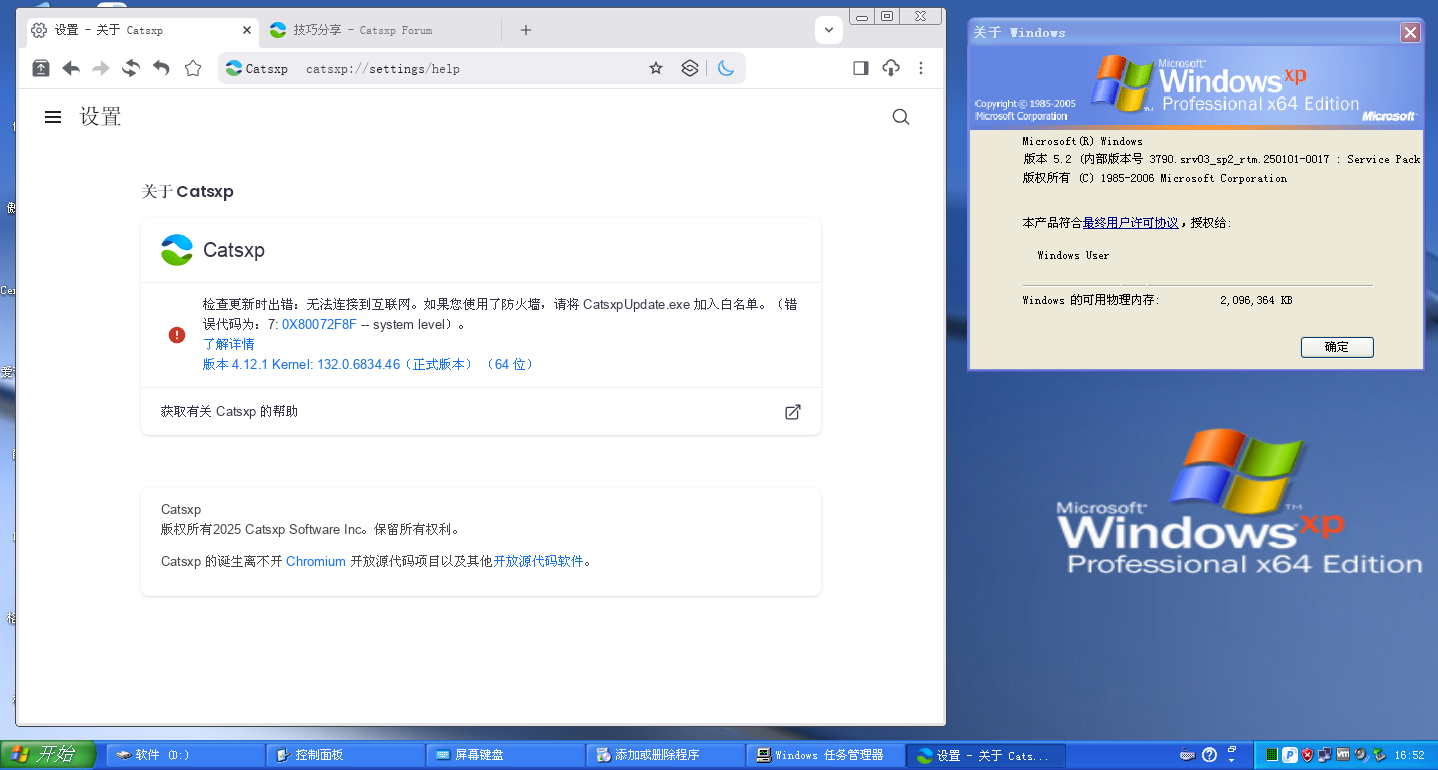Viewport: 1438px width, 770px height.
Task: Reload the Catsxp settings page
Action: (x=130, y=68)
